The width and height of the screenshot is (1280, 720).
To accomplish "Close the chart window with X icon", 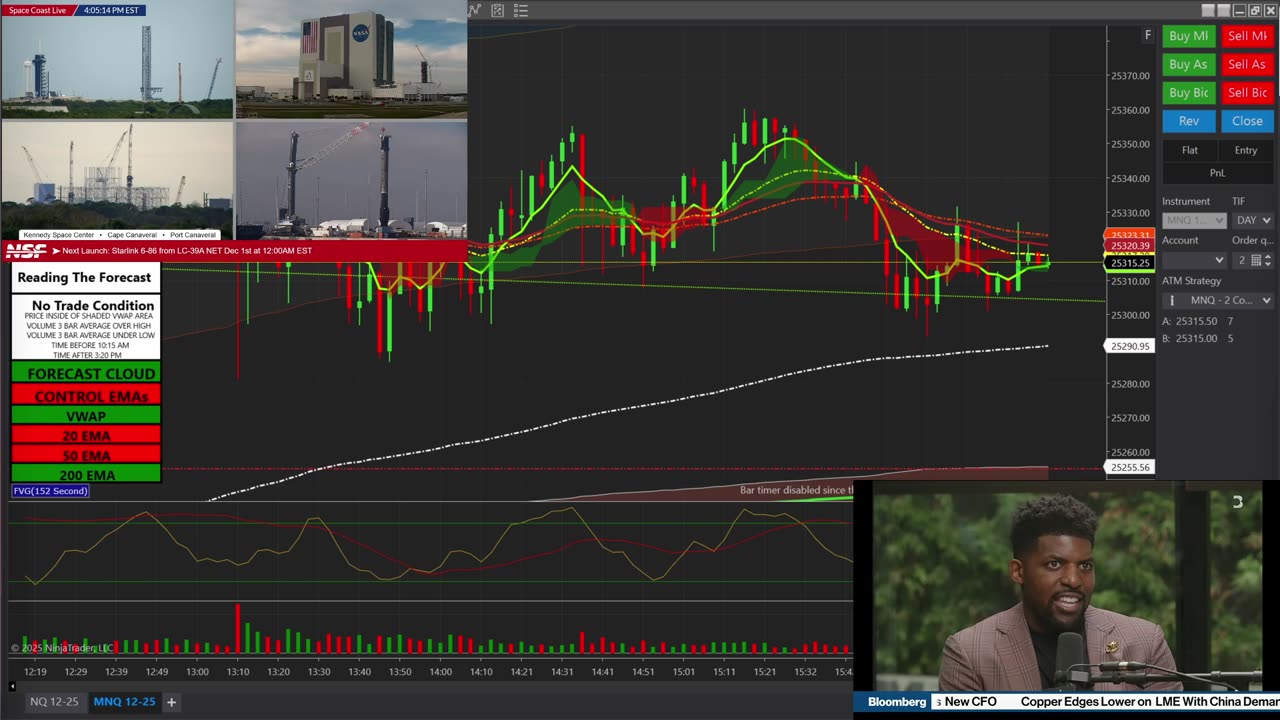I will (1270, 10).
